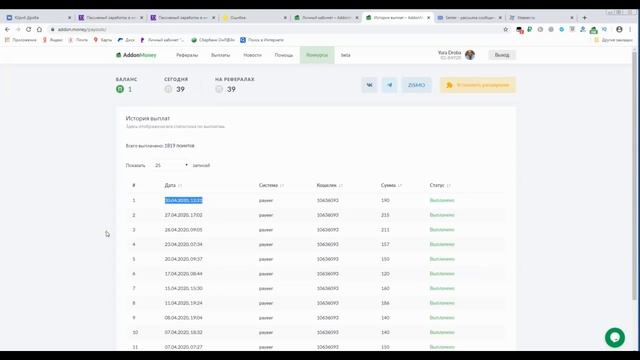Click the yellow install extension button
The height and width of the screenshot is (360, 640).
point(478,85)
